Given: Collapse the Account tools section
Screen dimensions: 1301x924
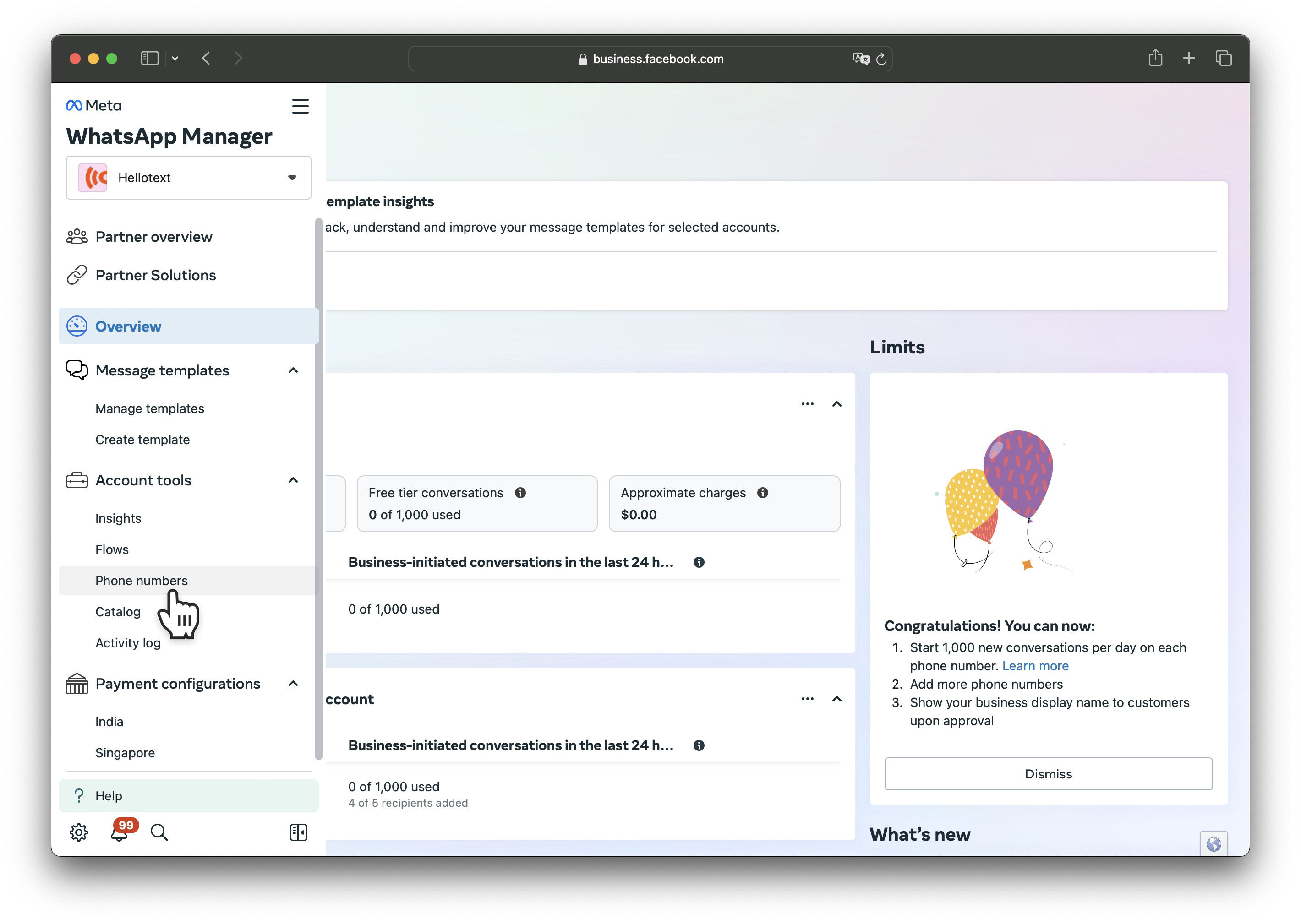Looking at the screenshot, I should [x=293, y=480].
